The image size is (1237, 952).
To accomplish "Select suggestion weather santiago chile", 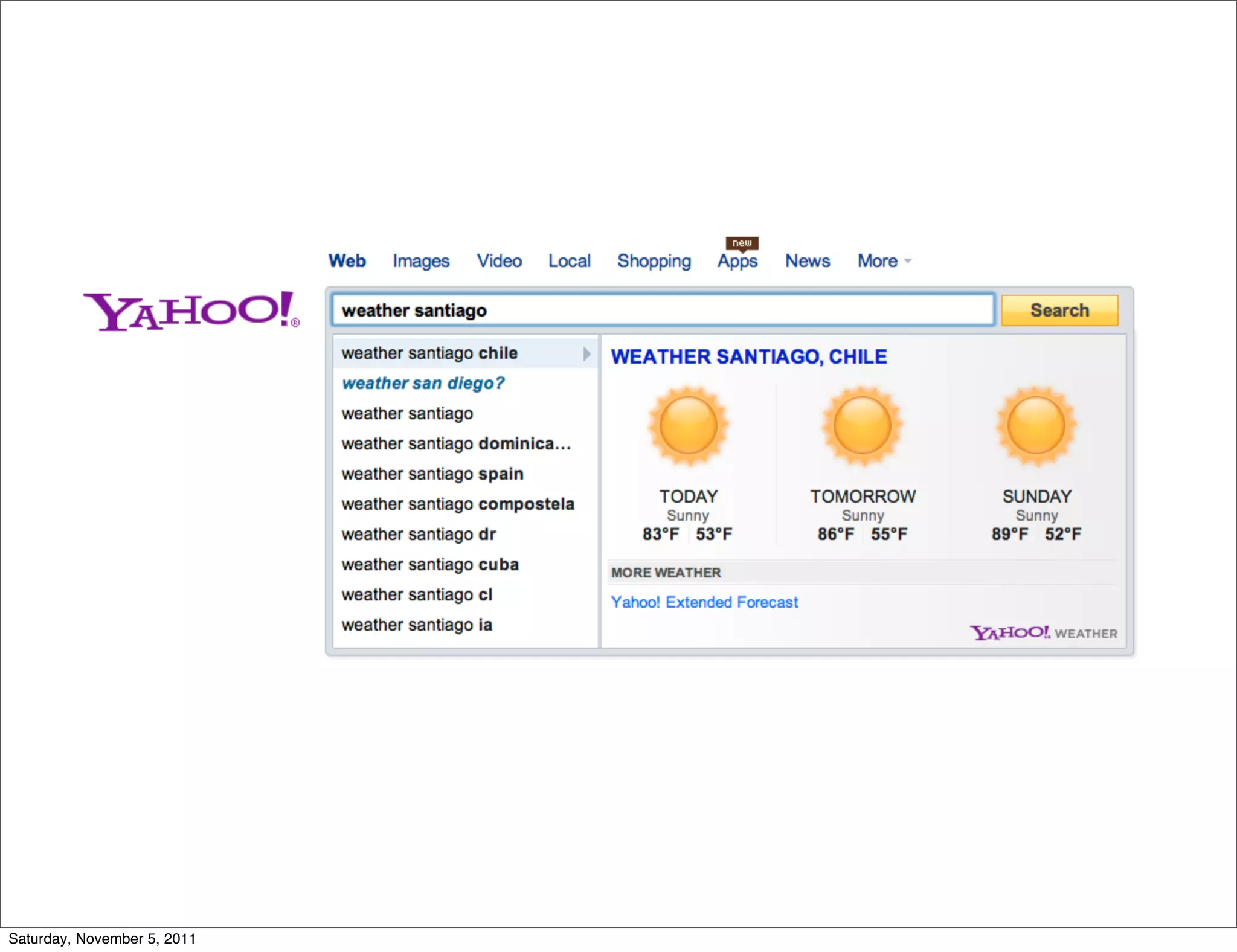I will [x=465, y=353].
